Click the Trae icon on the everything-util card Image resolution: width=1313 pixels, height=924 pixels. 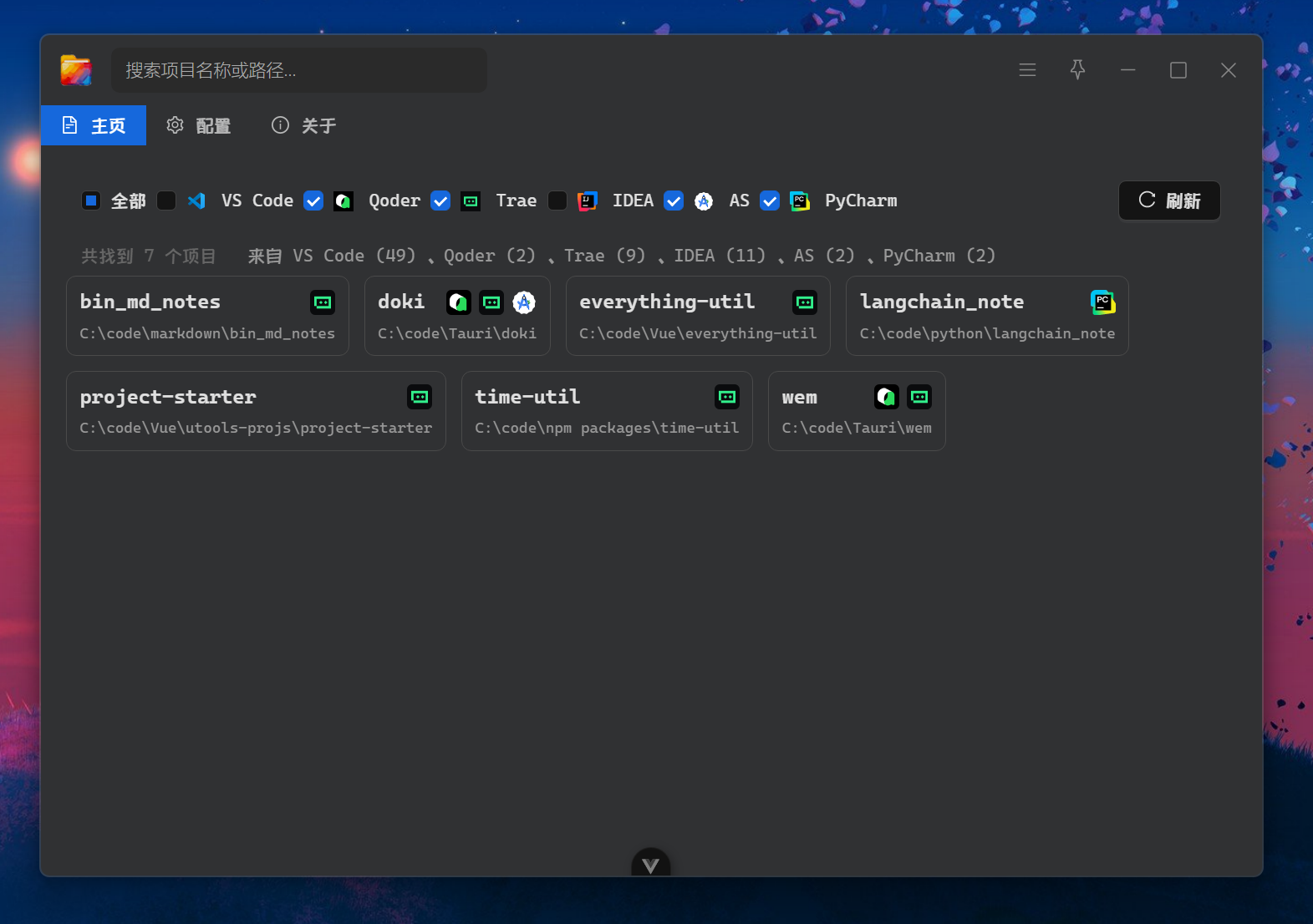pyautogui.click(x=805, y=302)
